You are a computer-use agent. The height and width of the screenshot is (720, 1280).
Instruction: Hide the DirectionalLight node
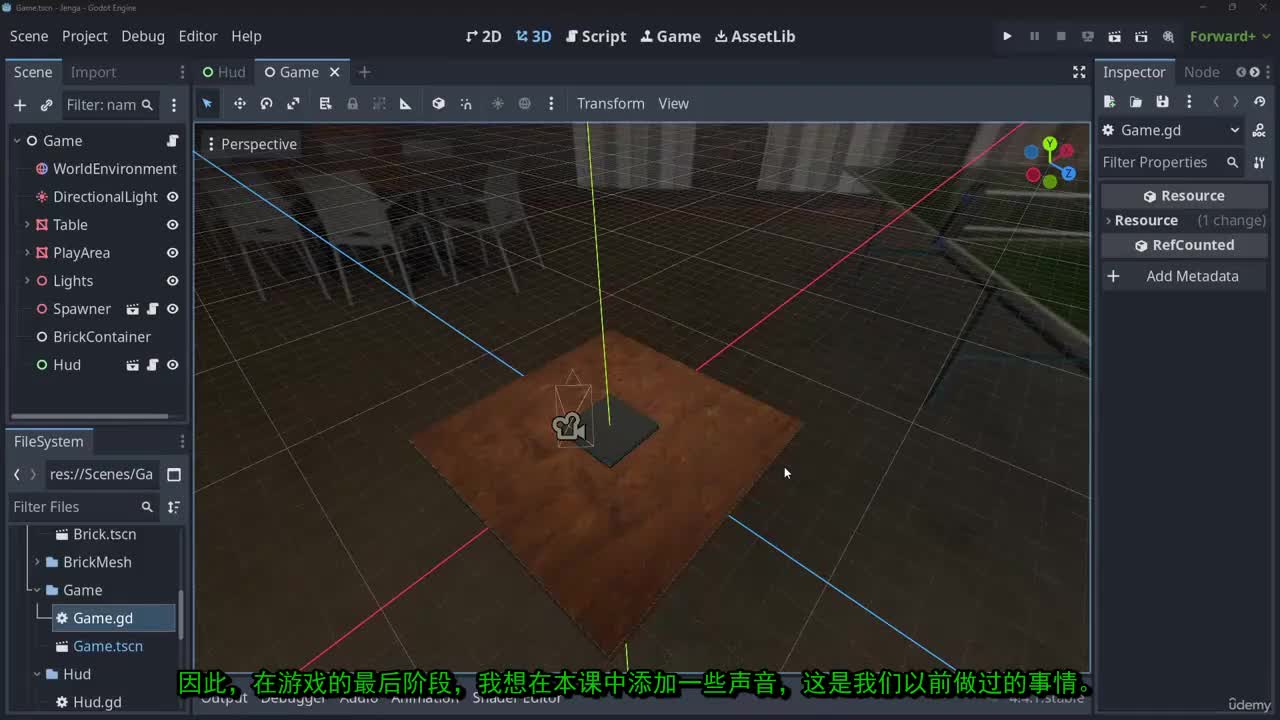[172, 197]
